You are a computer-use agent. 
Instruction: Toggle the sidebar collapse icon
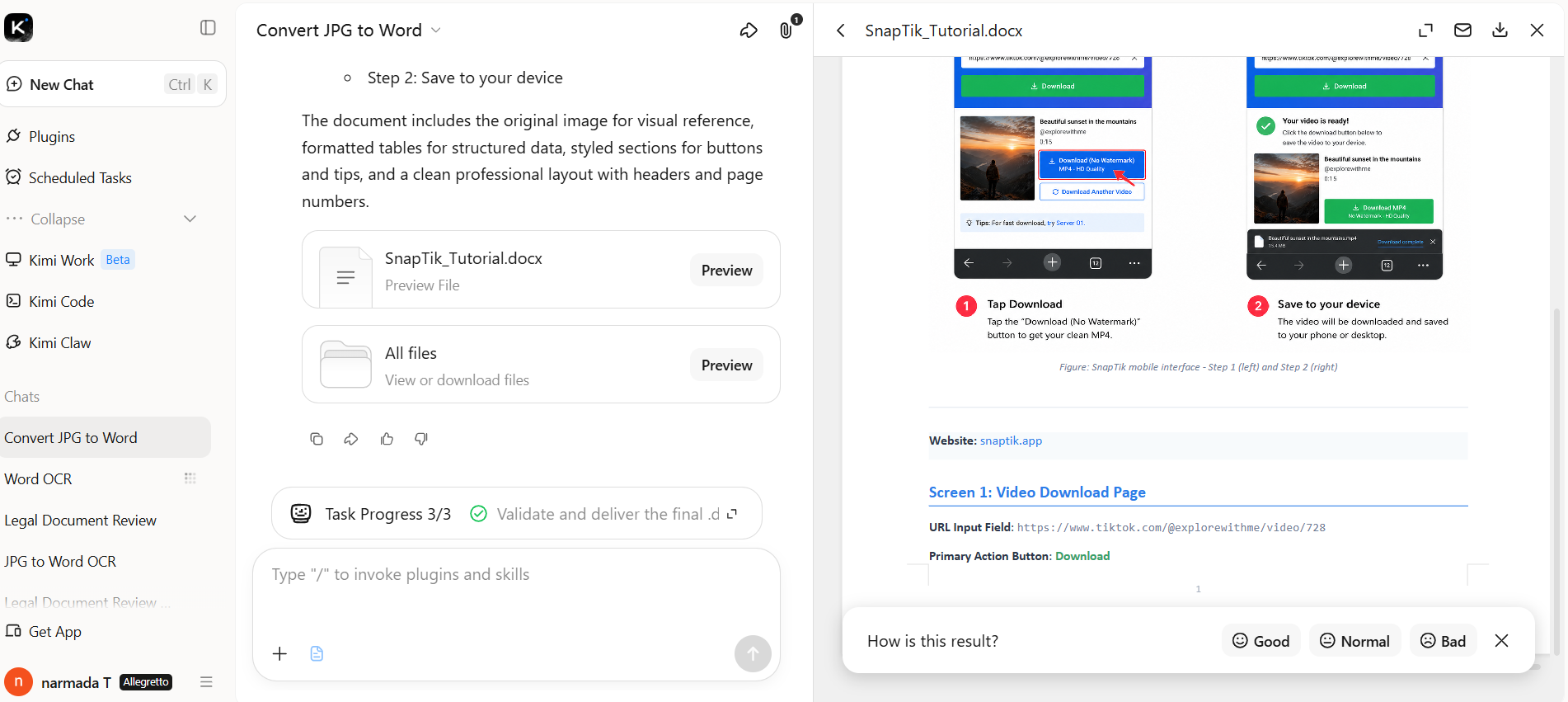(x=208, y=28)
